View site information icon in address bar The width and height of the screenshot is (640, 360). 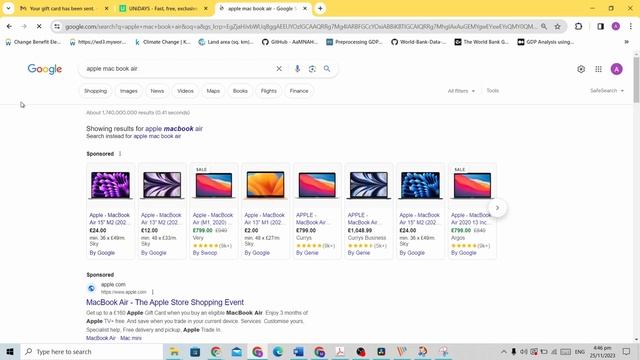pyautogui.click(x=57, y=27)
